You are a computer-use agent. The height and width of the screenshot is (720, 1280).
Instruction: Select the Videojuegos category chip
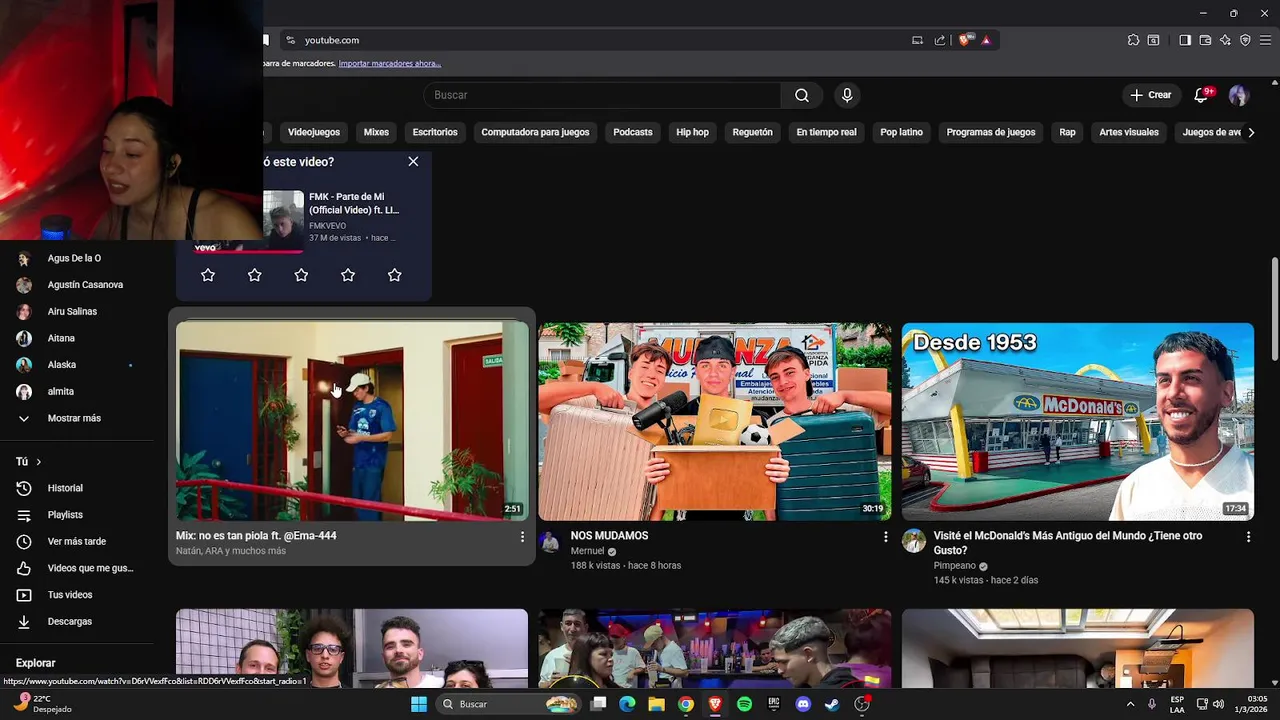[x=314, y=132]
